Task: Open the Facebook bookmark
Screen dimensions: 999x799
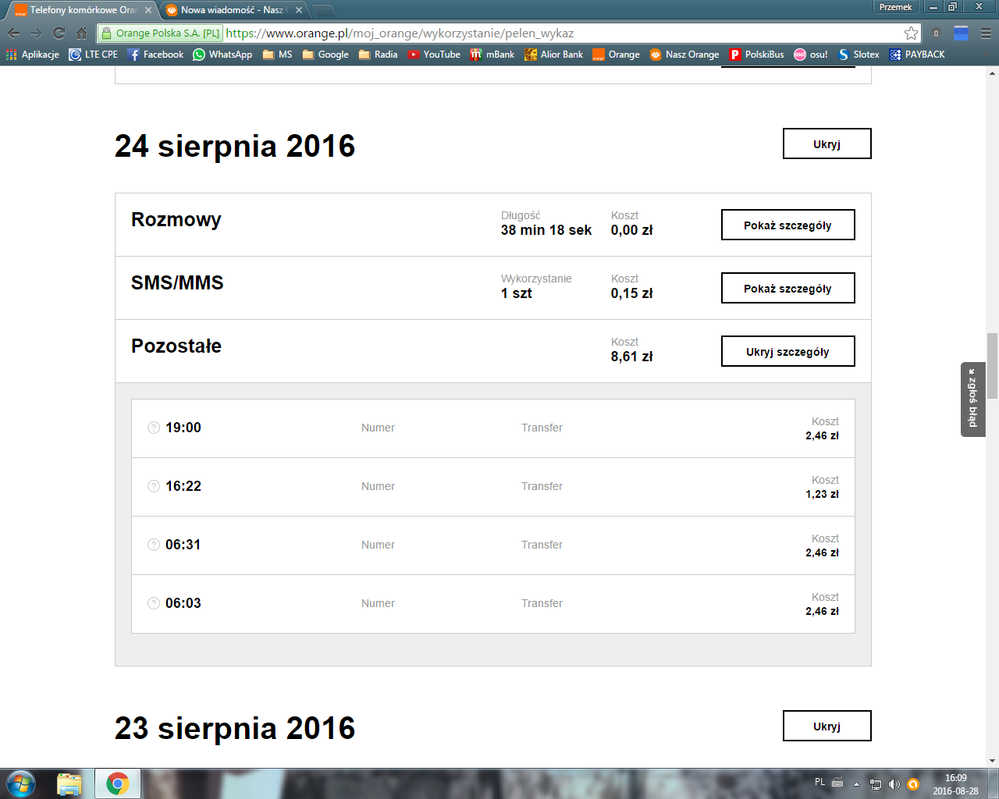Action: (x=155, y=55)
